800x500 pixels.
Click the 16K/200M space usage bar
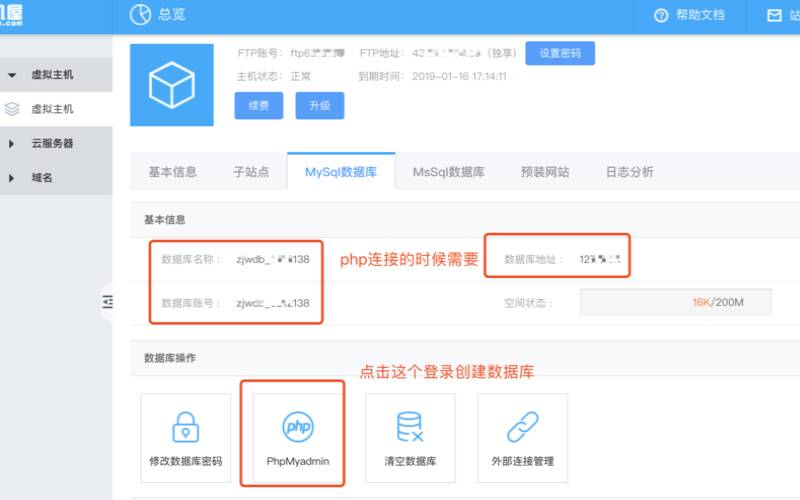[x=676, y=302]
